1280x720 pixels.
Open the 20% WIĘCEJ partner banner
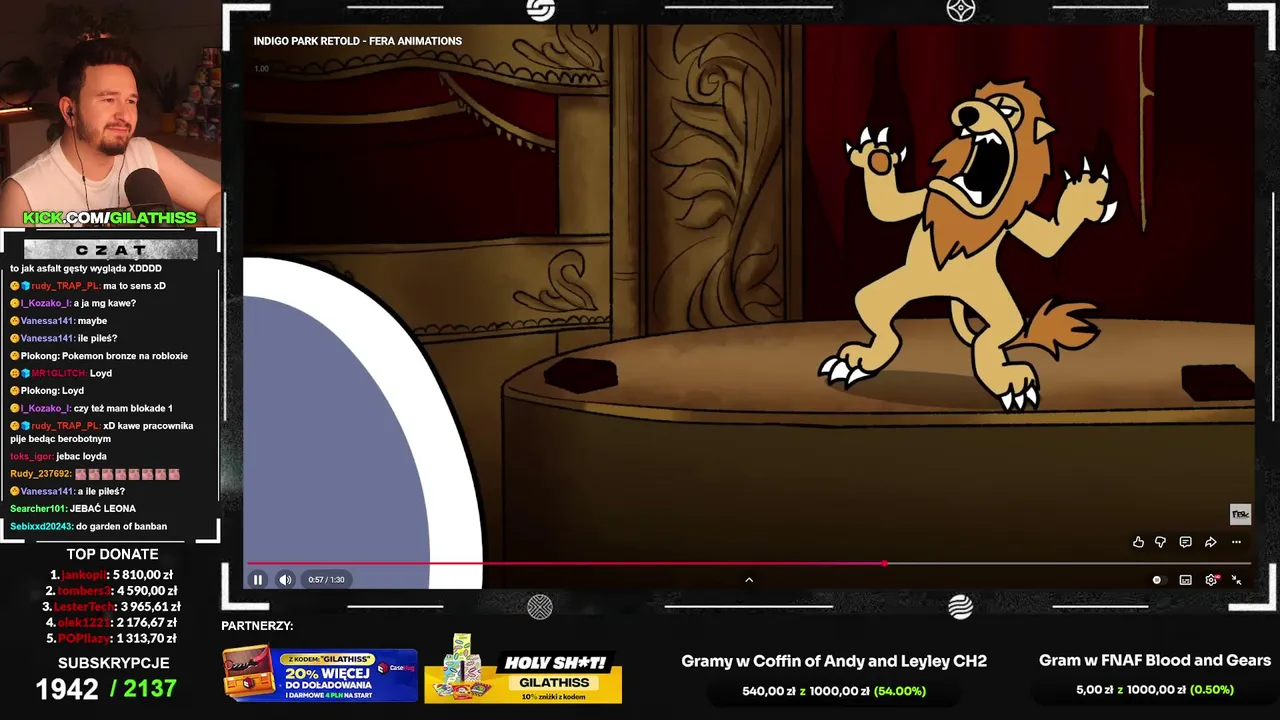tap(320, 675)
